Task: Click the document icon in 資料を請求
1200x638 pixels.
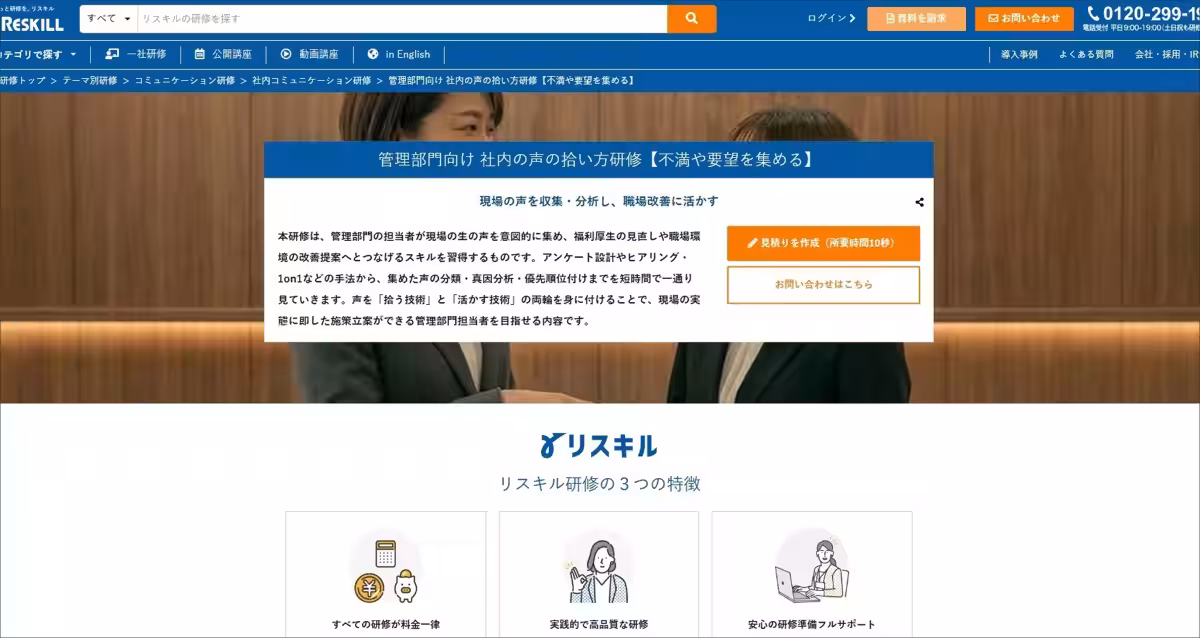Action: pyautogui.click(x=890, y=18)
